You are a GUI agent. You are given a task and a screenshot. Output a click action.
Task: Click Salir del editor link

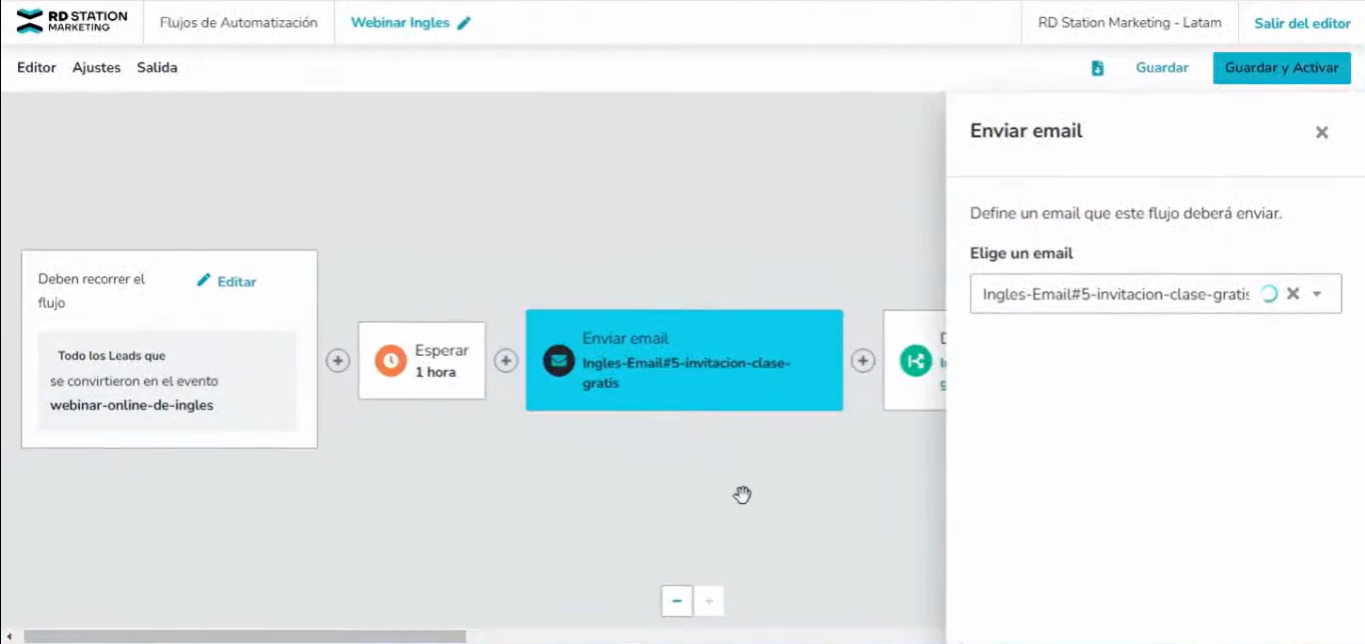[x=1302, y=23]
